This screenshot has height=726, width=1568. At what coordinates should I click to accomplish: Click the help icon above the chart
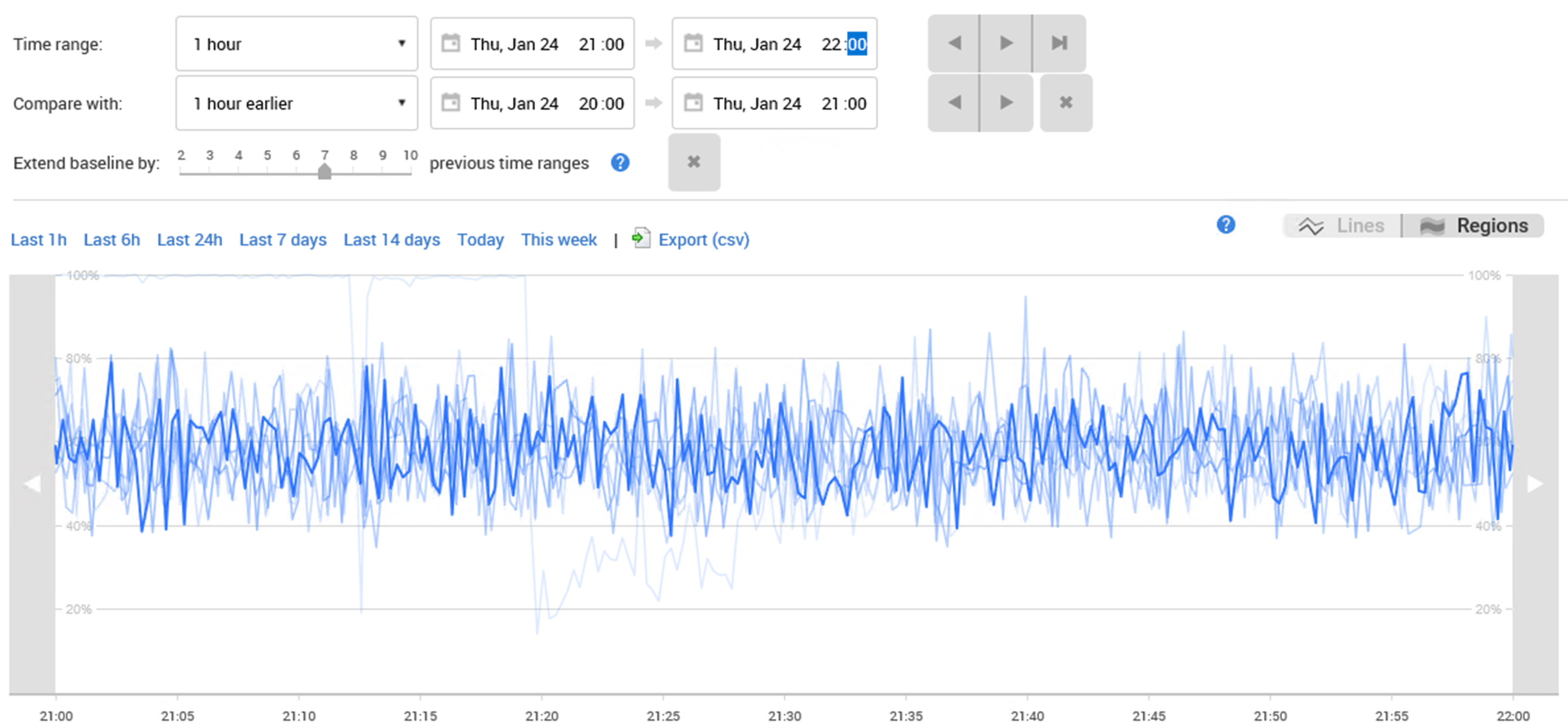1226,225
